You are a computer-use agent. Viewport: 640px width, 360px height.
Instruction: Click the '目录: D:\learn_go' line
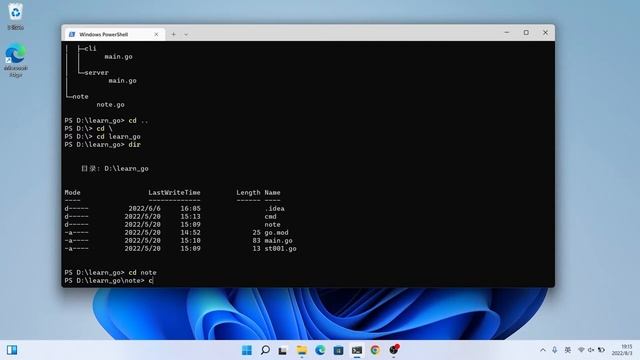click(x=115, y=169)
